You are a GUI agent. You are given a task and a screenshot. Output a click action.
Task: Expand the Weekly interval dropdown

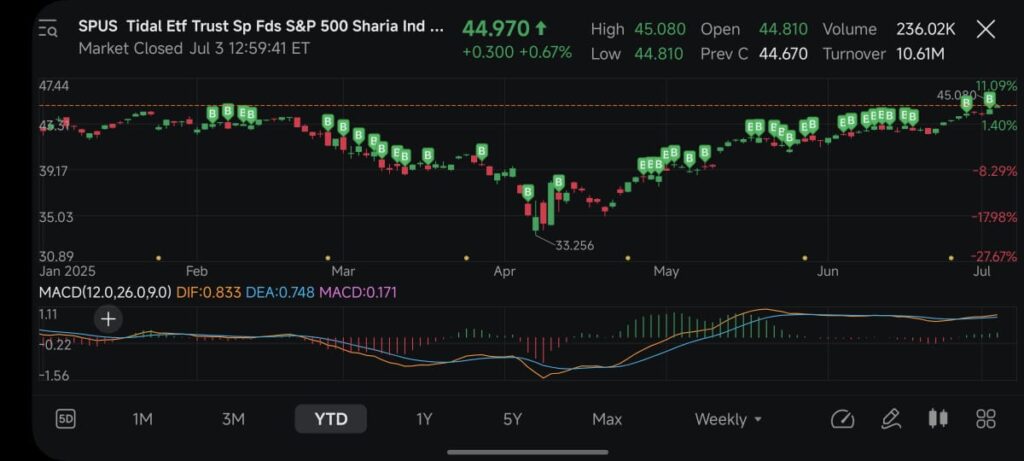tap(729, 419)
